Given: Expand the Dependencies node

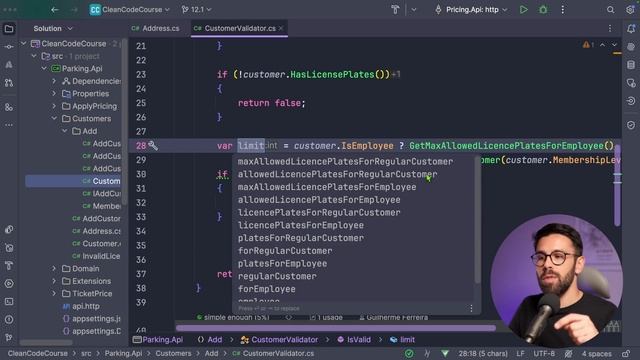Looking at the screenshot, I should point(54,81).
